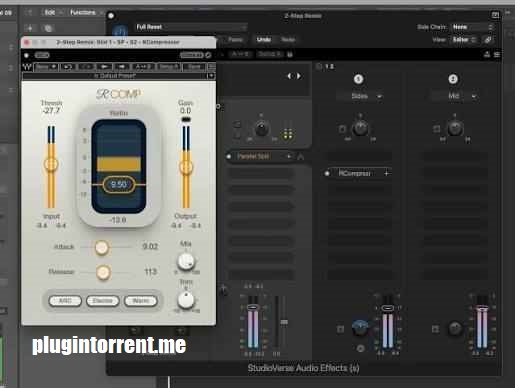Click the Release slider knob
Viewport: 515px width, 388px height.
[x=103, y=272]
